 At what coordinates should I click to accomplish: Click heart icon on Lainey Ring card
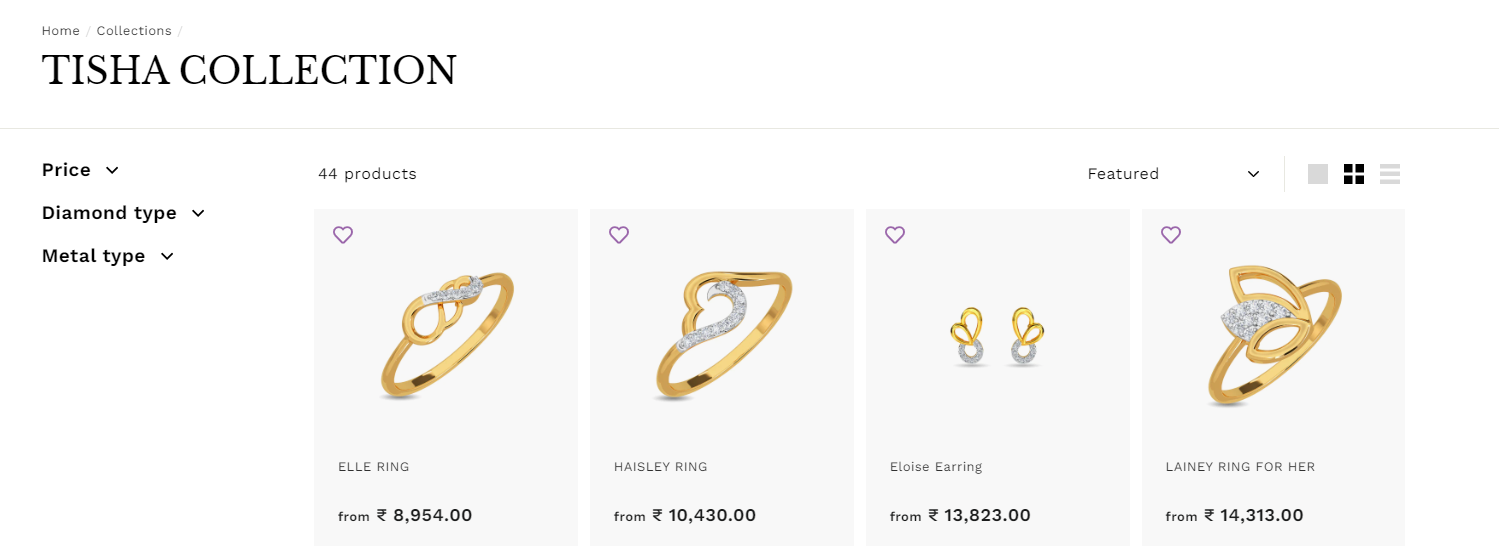click(1171, 235)
